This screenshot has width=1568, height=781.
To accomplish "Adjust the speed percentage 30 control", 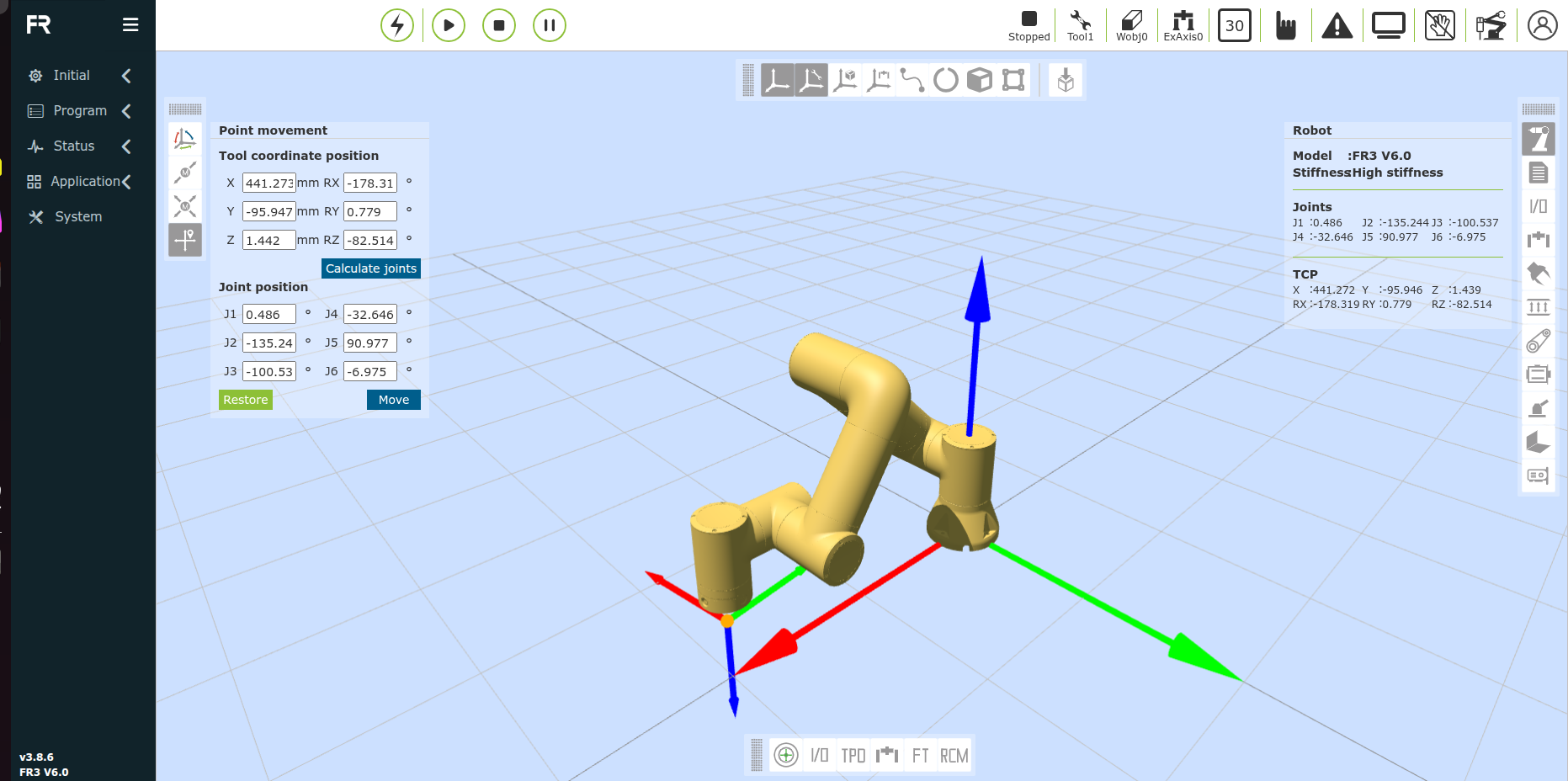I will coord(1234,25).
